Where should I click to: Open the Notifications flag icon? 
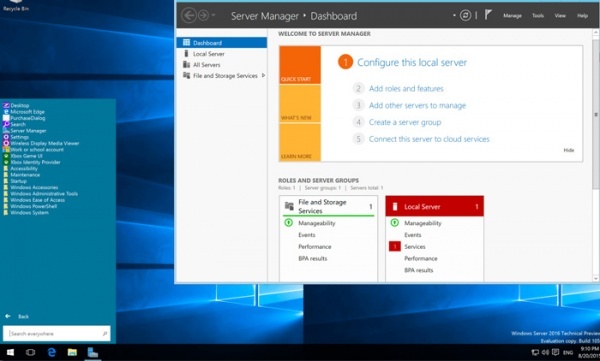tap(488, 15)
